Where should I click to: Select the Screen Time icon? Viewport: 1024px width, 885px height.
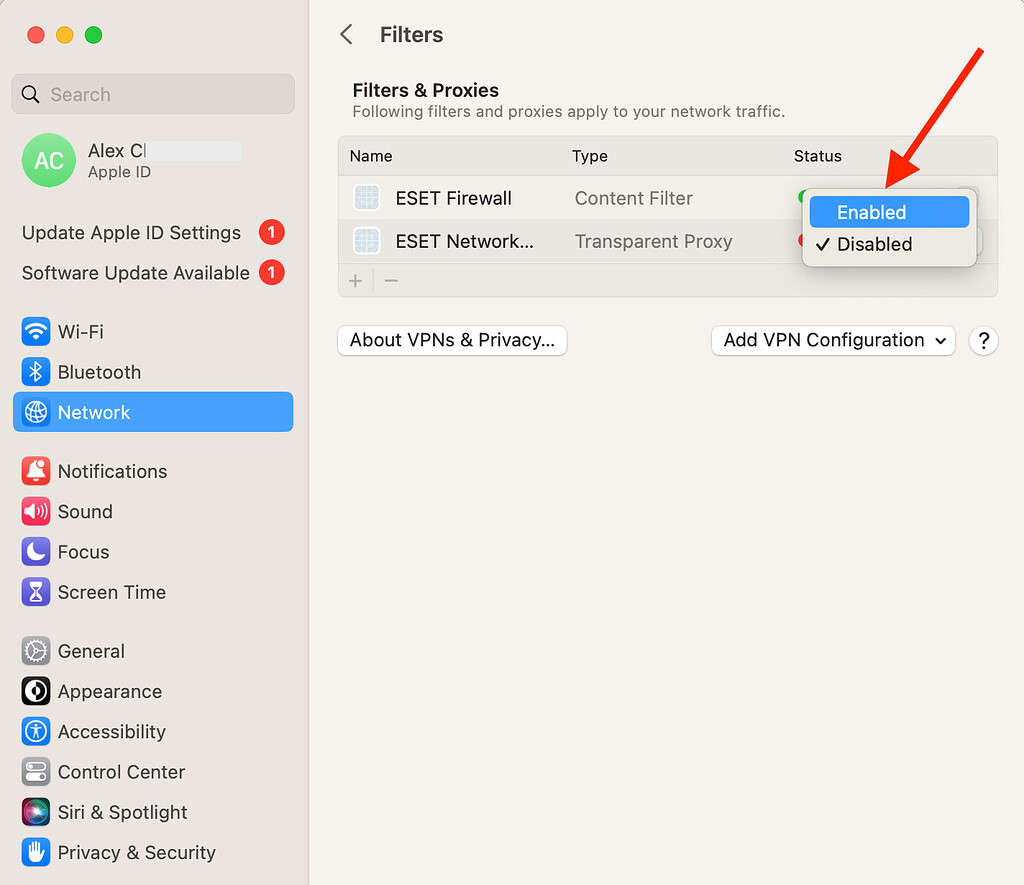tap(35, 591)
